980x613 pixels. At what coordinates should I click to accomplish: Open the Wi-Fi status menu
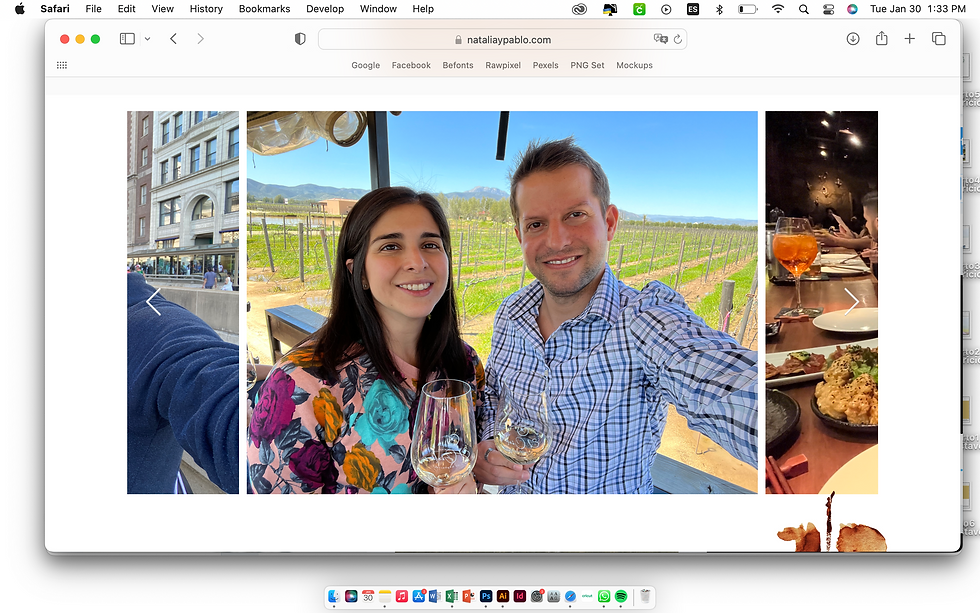click(x=778, y=9)
